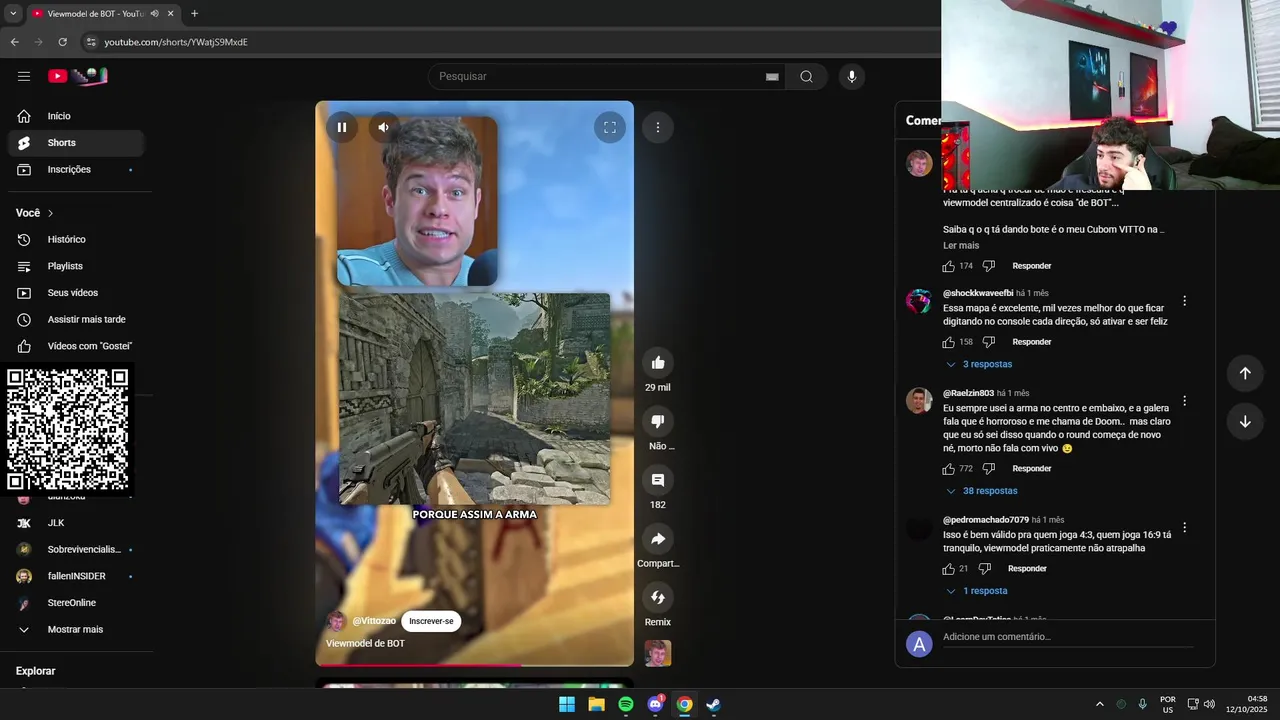Subscribe with the Inscrever-se button
This screenshot has width=1280, height=720.
[431, 621]
